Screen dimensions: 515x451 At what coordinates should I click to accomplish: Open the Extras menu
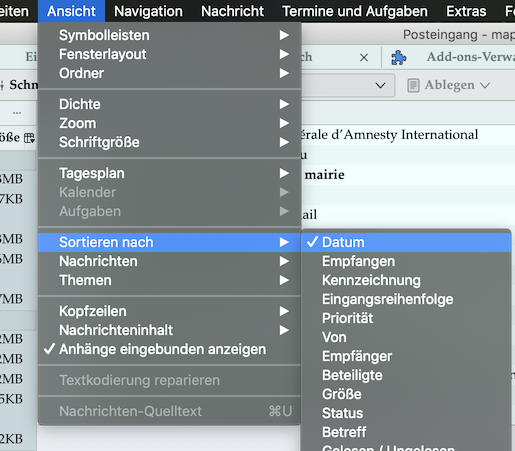(x=466, y=11)
